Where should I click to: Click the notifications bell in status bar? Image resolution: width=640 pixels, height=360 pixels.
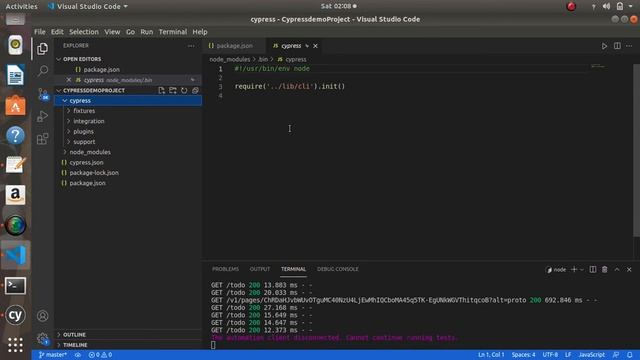click(x=630, y=355)
